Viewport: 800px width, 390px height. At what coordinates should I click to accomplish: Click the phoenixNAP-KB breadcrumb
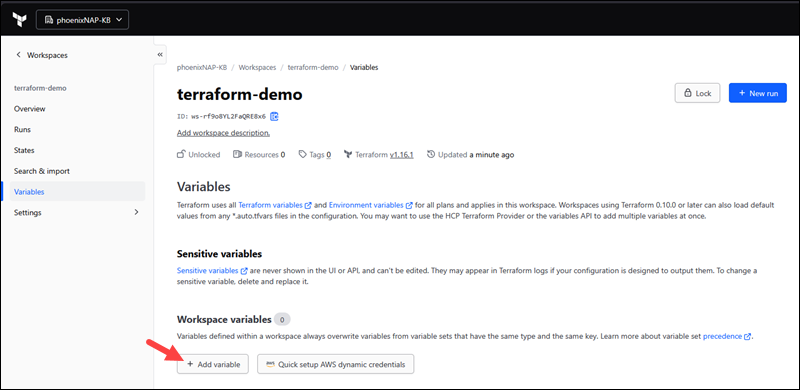202,67
